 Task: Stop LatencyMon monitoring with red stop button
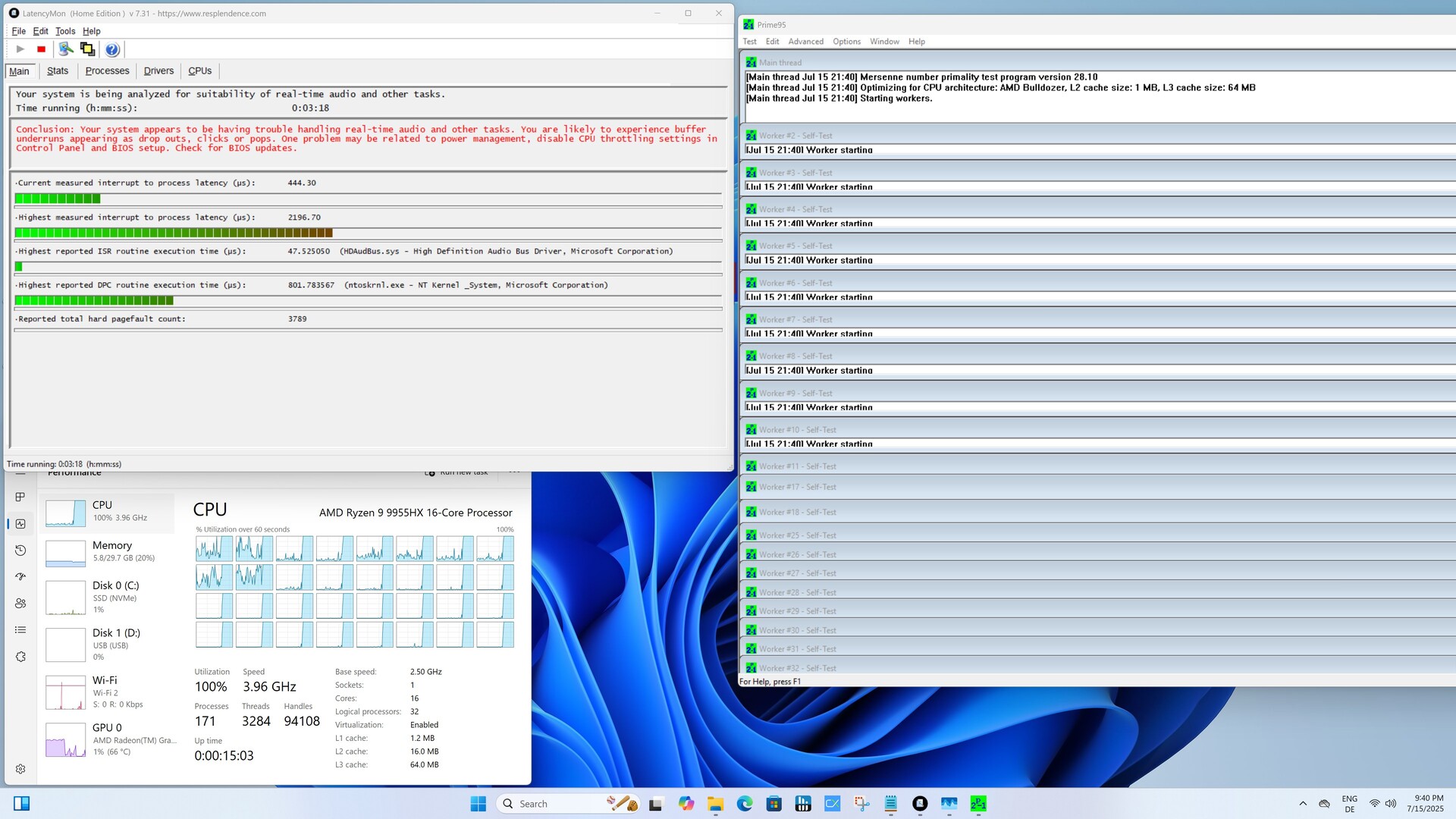coord(41,49)
